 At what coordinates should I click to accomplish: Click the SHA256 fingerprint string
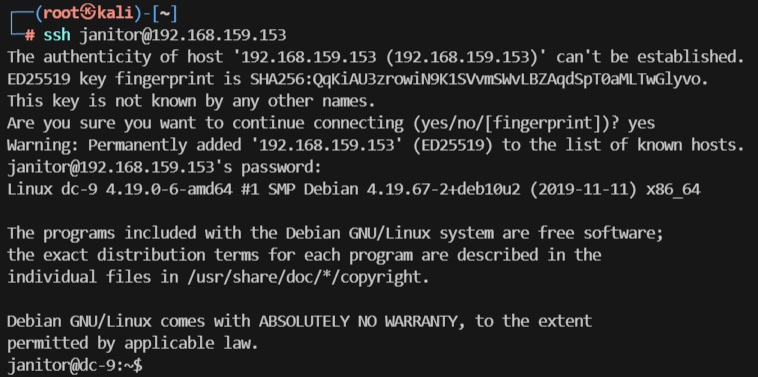[x=475, y=79]
